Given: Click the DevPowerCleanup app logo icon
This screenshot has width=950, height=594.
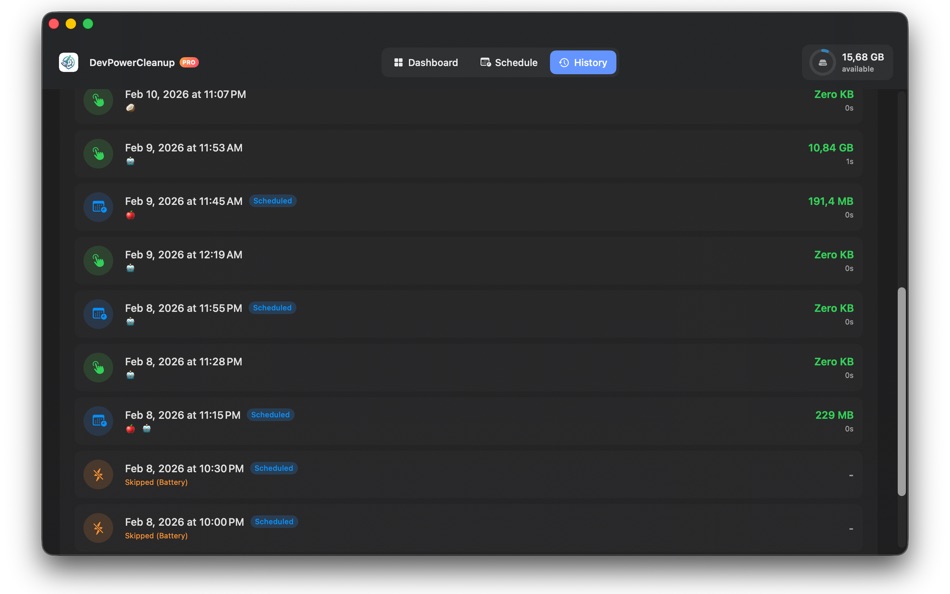Looking at the screenshot, I should [x=68, y=61].
